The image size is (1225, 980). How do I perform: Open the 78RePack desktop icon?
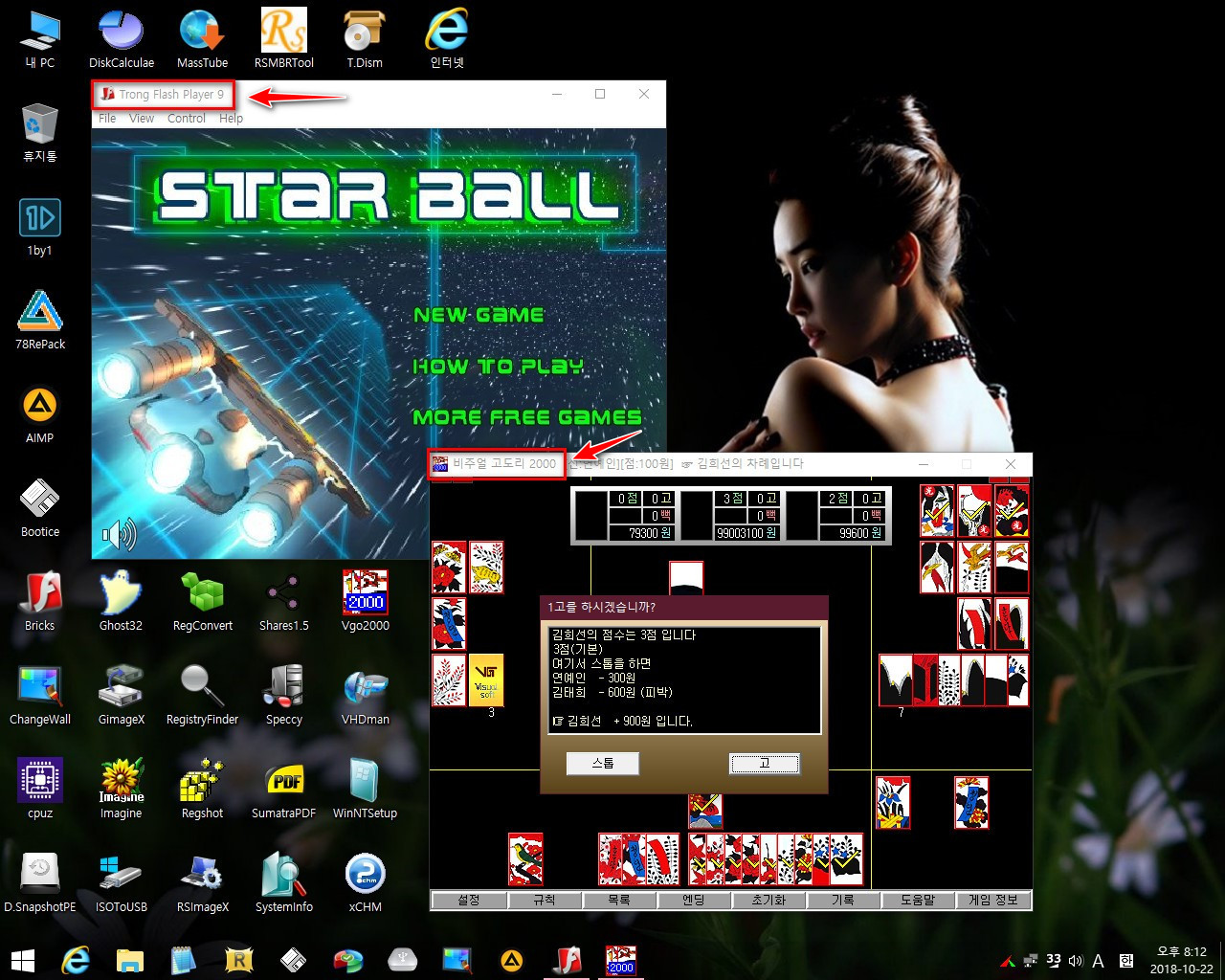click(x=40, y=321)
